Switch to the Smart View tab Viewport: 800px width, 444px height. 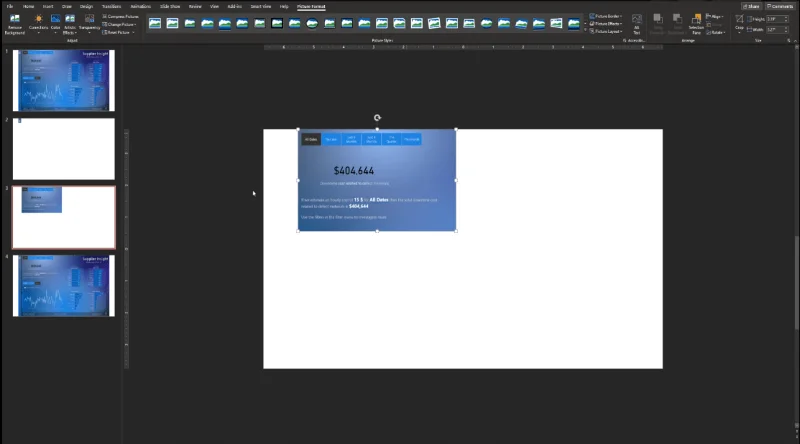(261, 7)
